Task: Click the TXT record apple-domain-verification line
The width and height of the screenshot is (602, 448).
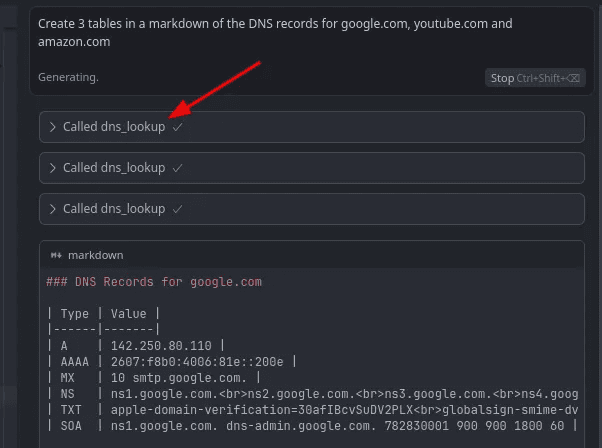Action: pos(300,410)
